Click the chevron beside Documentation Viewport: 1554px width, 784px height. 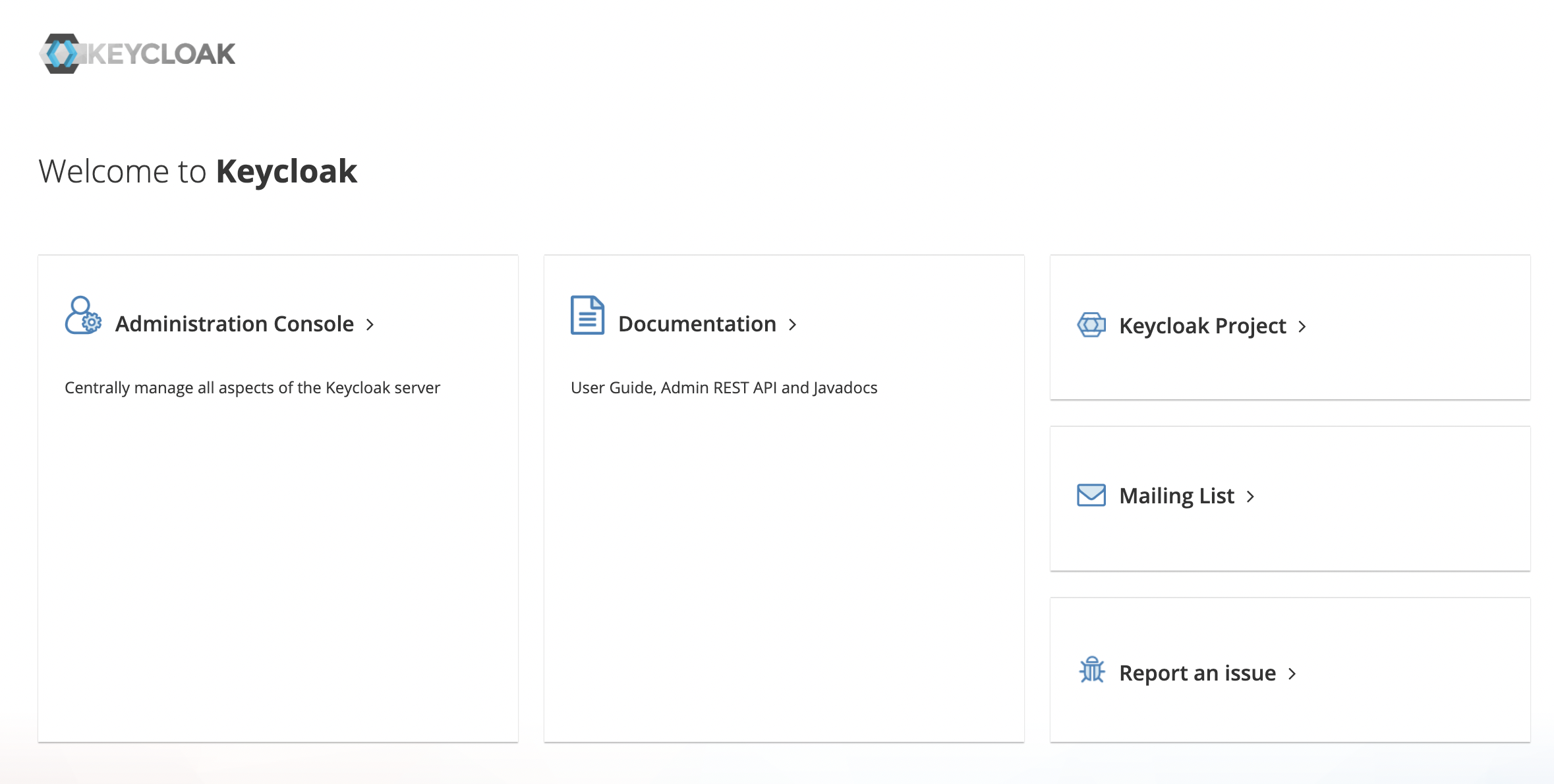[793, 324]
